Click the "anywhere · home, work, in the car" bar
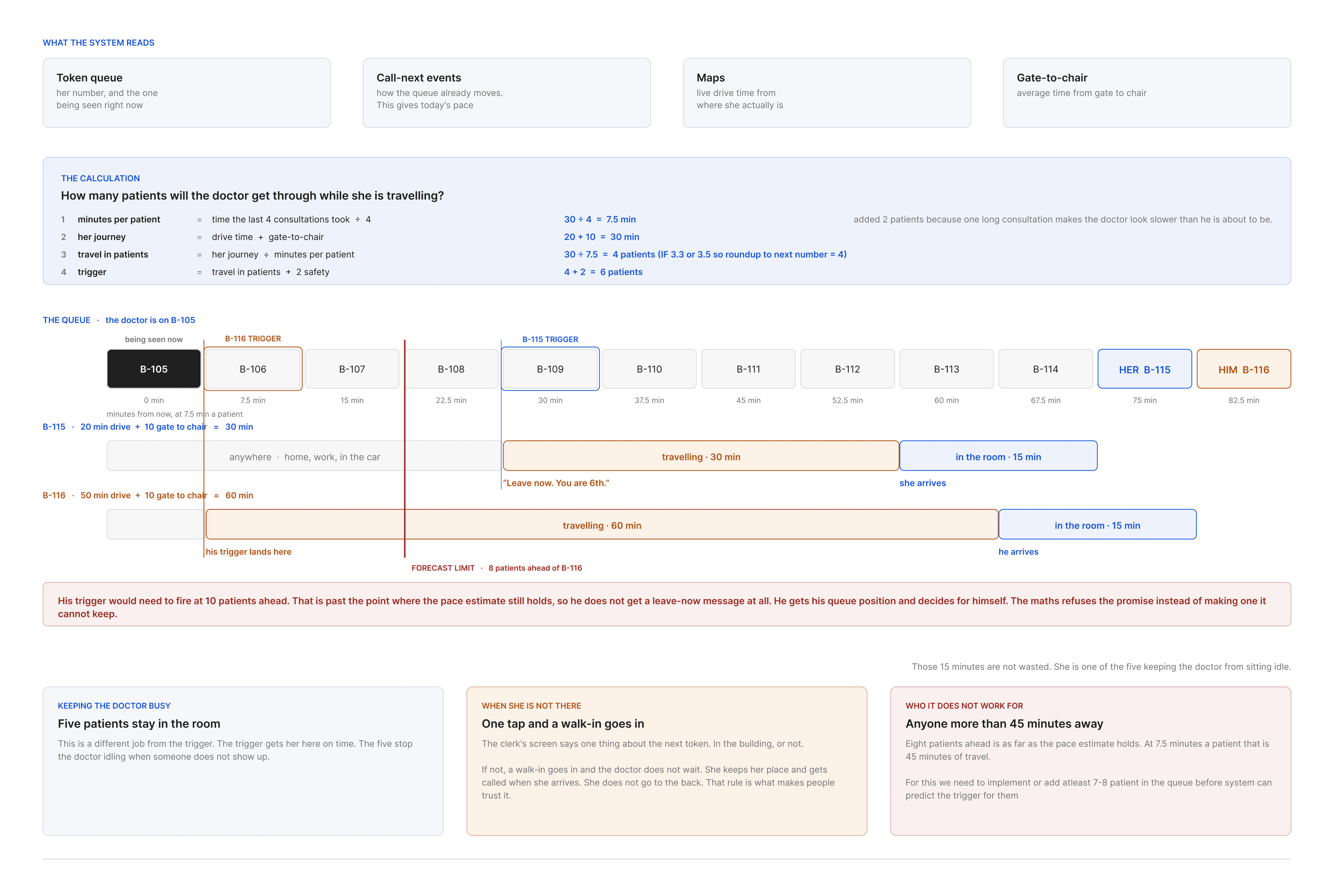The height and width of the screenshot is (896, 1334). [x=304, y=456]
